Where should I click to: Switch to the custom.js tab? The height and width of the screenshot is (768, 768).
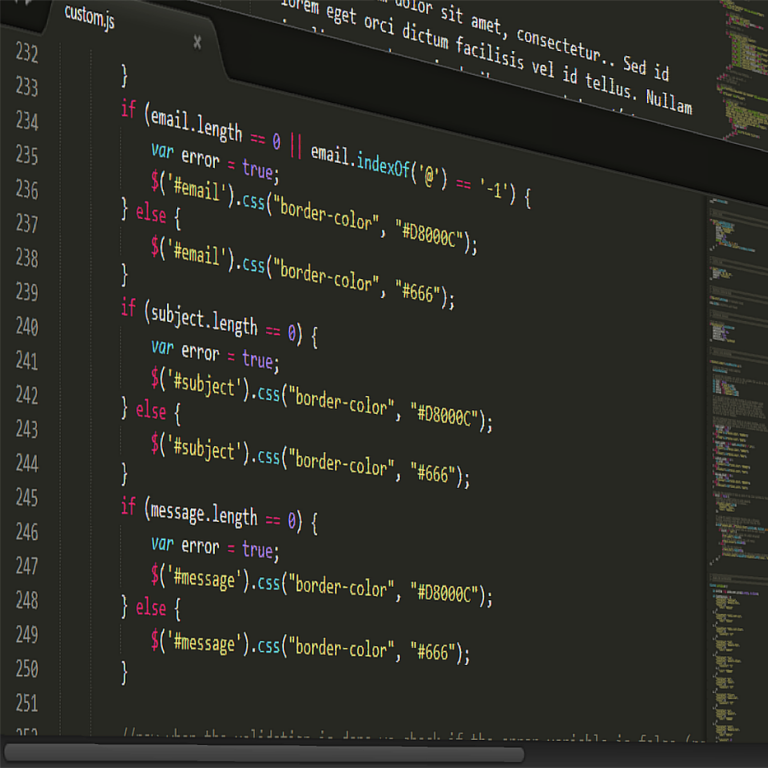click(x=89, y=16)
